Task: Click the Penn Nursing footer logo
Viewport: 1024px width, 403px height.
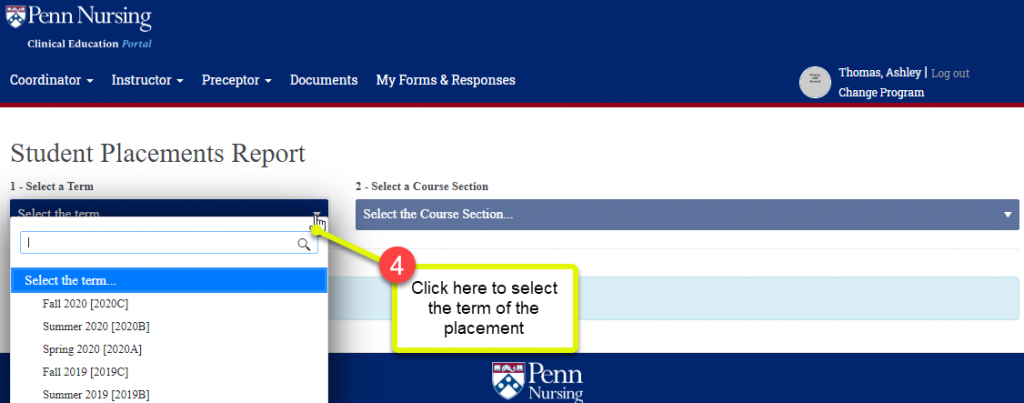Action: point(537,381)
